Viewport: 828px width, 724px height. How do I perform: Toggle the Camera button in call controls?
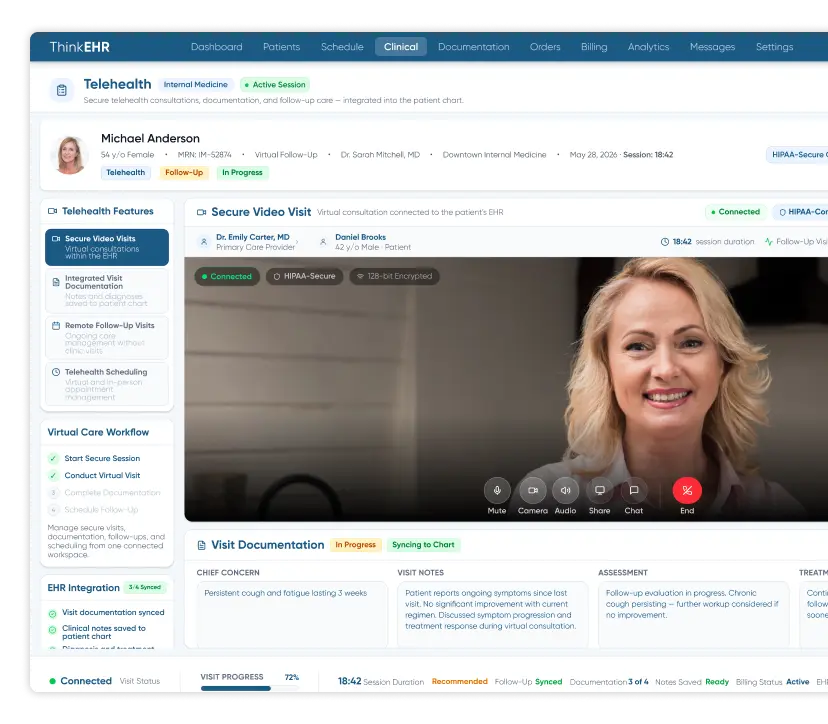pyautogui.click(x=532, y=490)
